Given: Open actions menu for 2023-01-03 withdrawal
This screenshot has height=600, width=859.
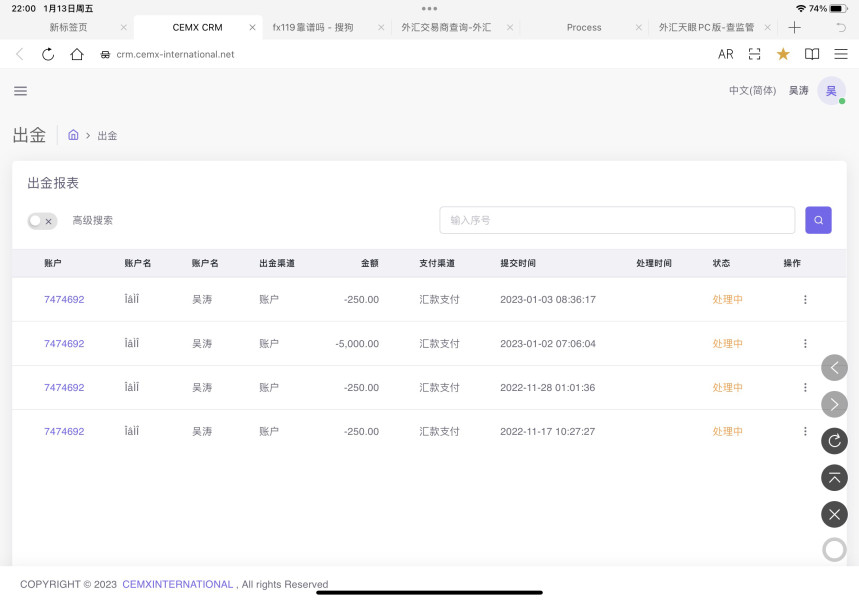Looking at the screenshot, I should click(x=805, y=300).
